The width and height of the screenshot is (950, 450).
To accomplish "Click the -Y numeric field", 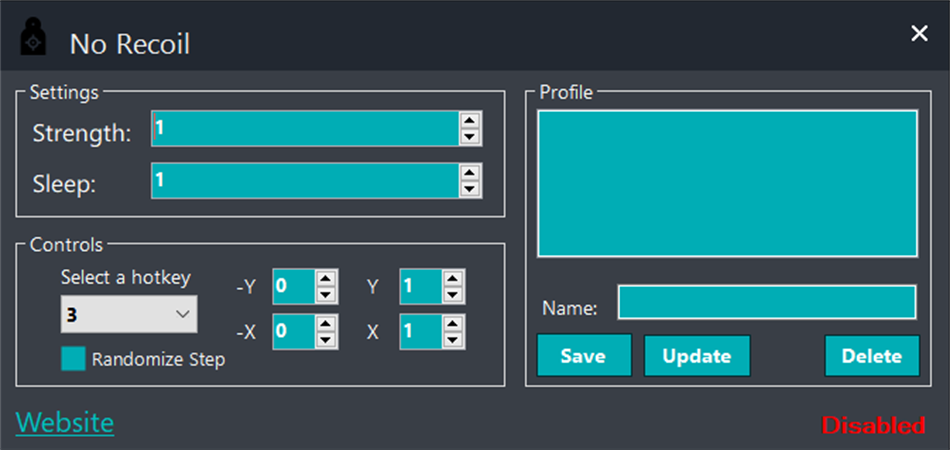I will point(294,286).
